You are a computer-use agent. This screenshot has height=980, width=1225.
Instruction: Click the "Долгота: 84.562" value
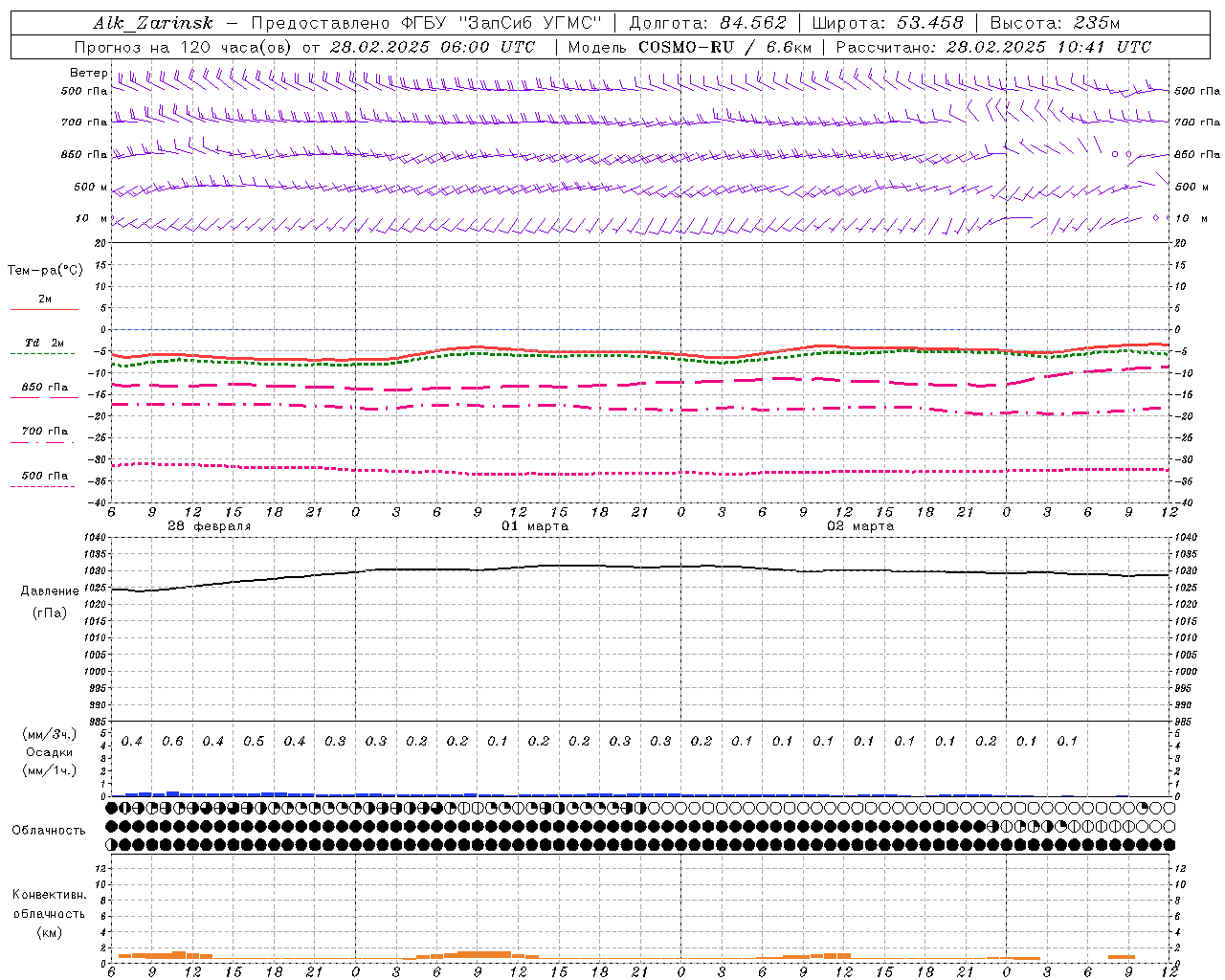[707, 23]
